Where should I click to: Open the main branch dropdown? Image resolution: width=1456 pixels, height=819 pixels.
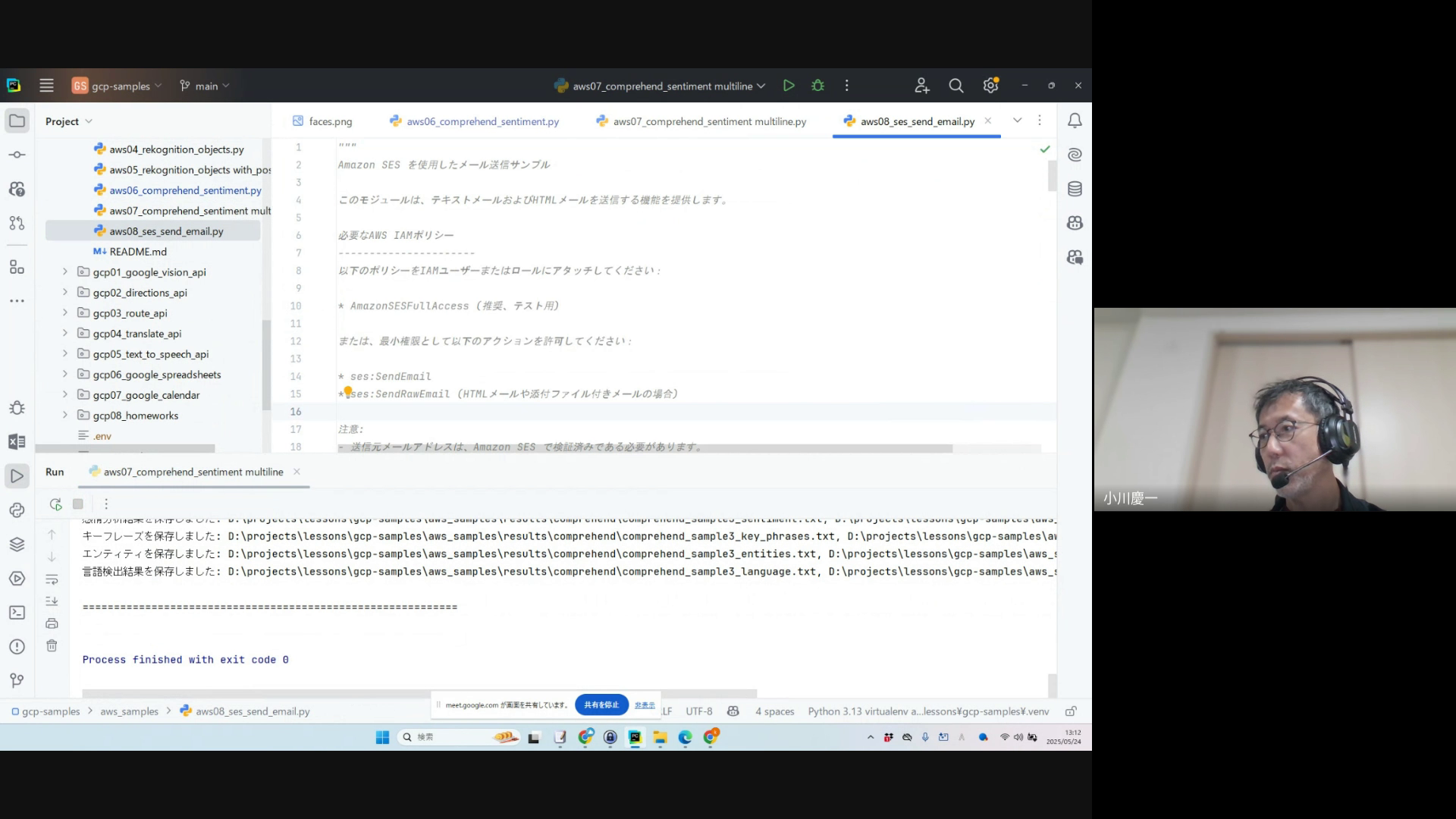205,86
